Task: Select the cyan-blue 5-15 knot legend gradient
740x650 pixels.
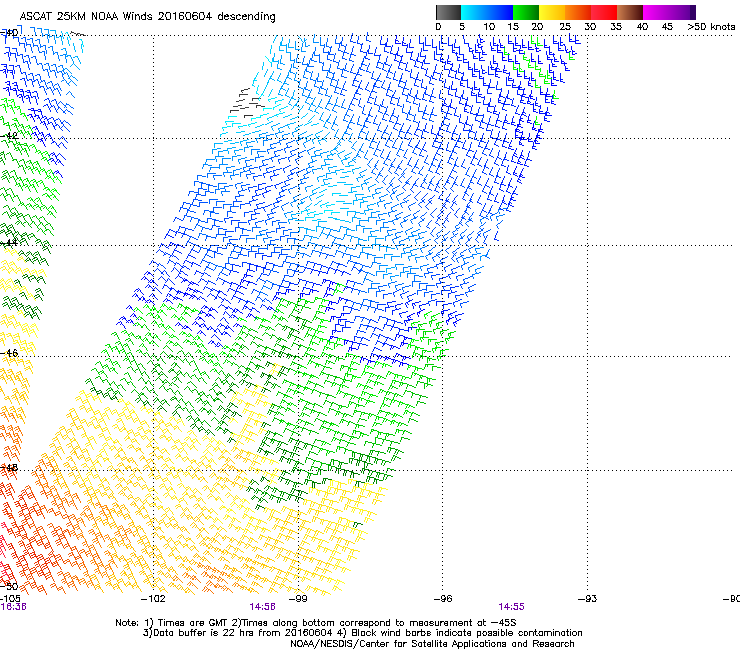Action: click(487, 12)
